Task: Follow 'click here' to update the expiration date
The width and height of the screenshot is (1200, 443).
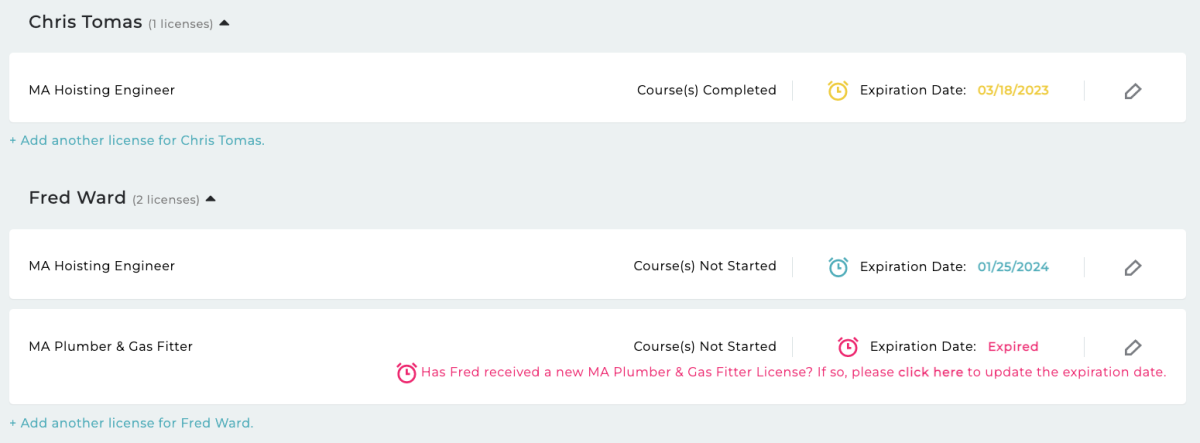Action: (x=930, y=372)
